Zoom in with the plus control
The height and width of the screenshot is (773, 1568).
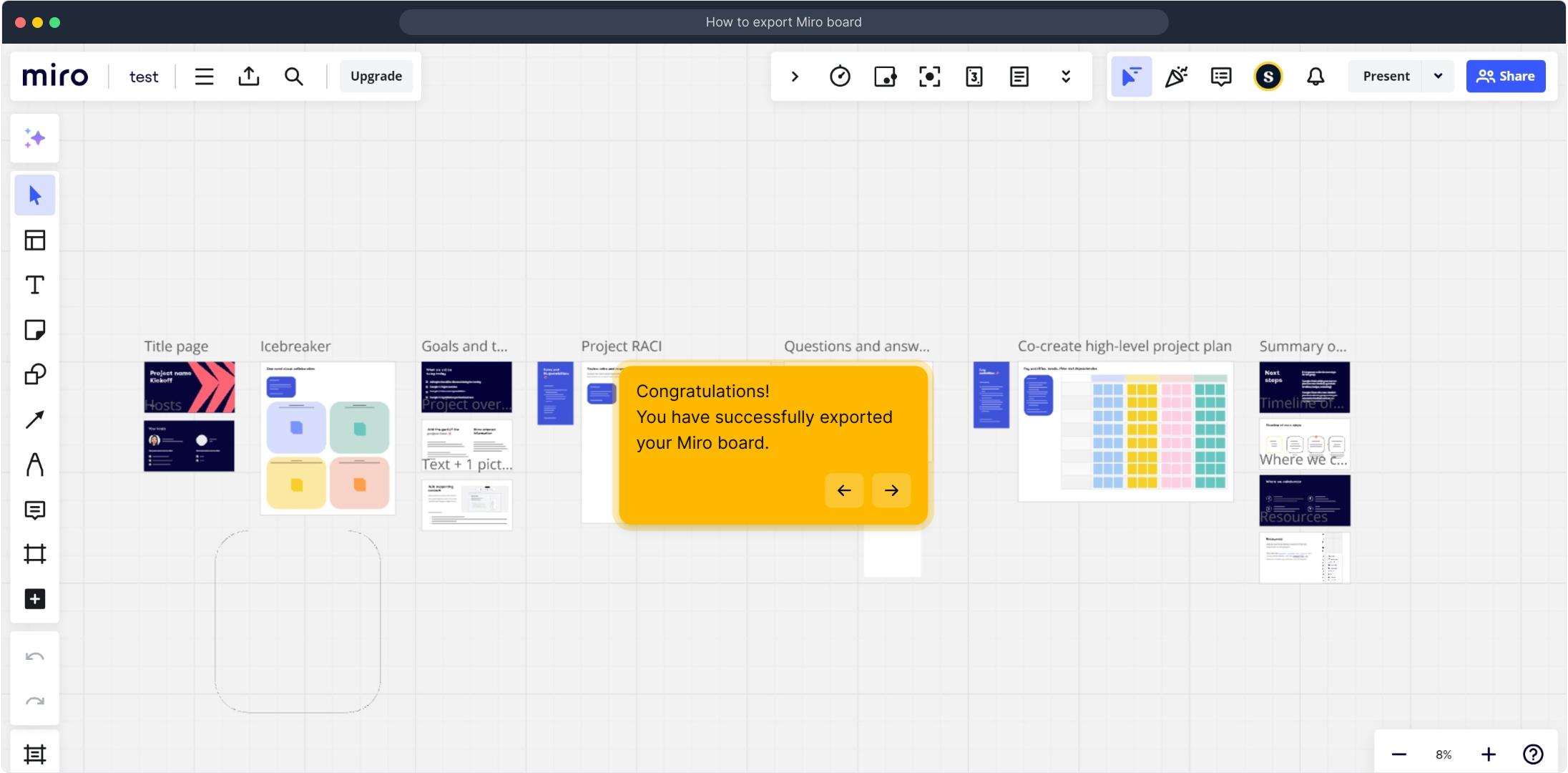[1488, 754]
